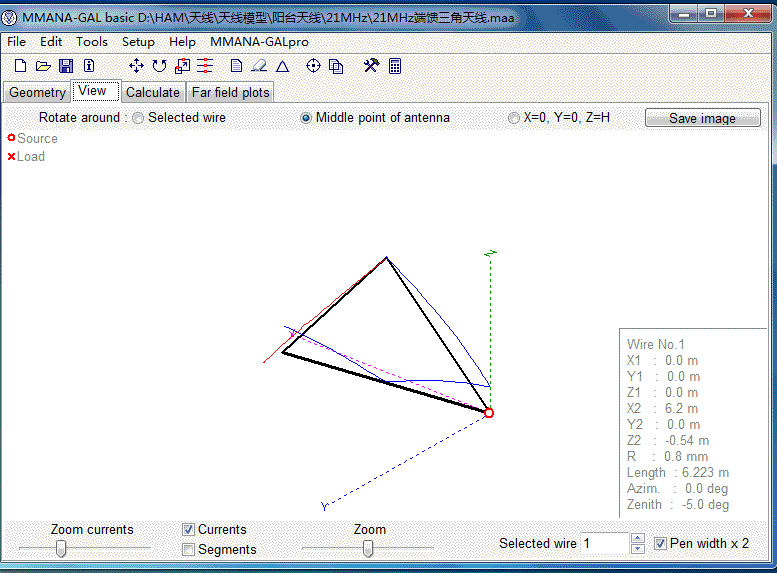Click the crosshair target icon

point(313,66)
